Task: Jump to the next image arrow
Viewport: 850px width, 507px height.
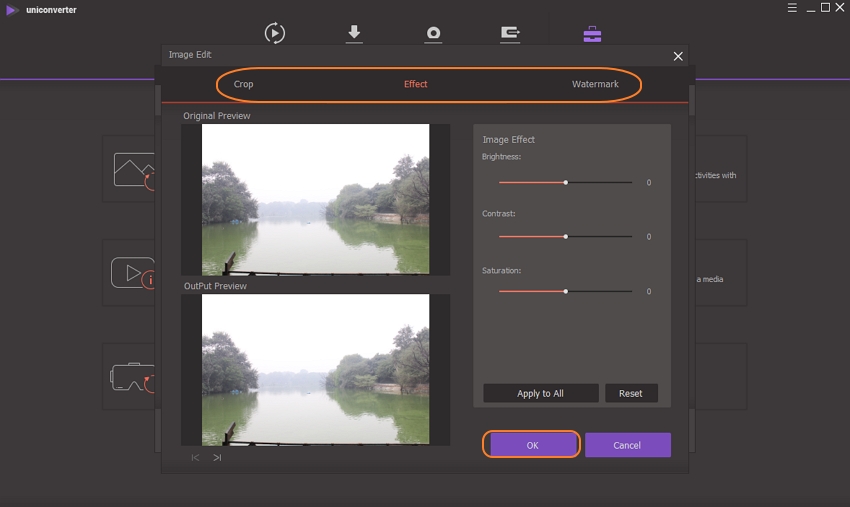Action: click(217, 457)
